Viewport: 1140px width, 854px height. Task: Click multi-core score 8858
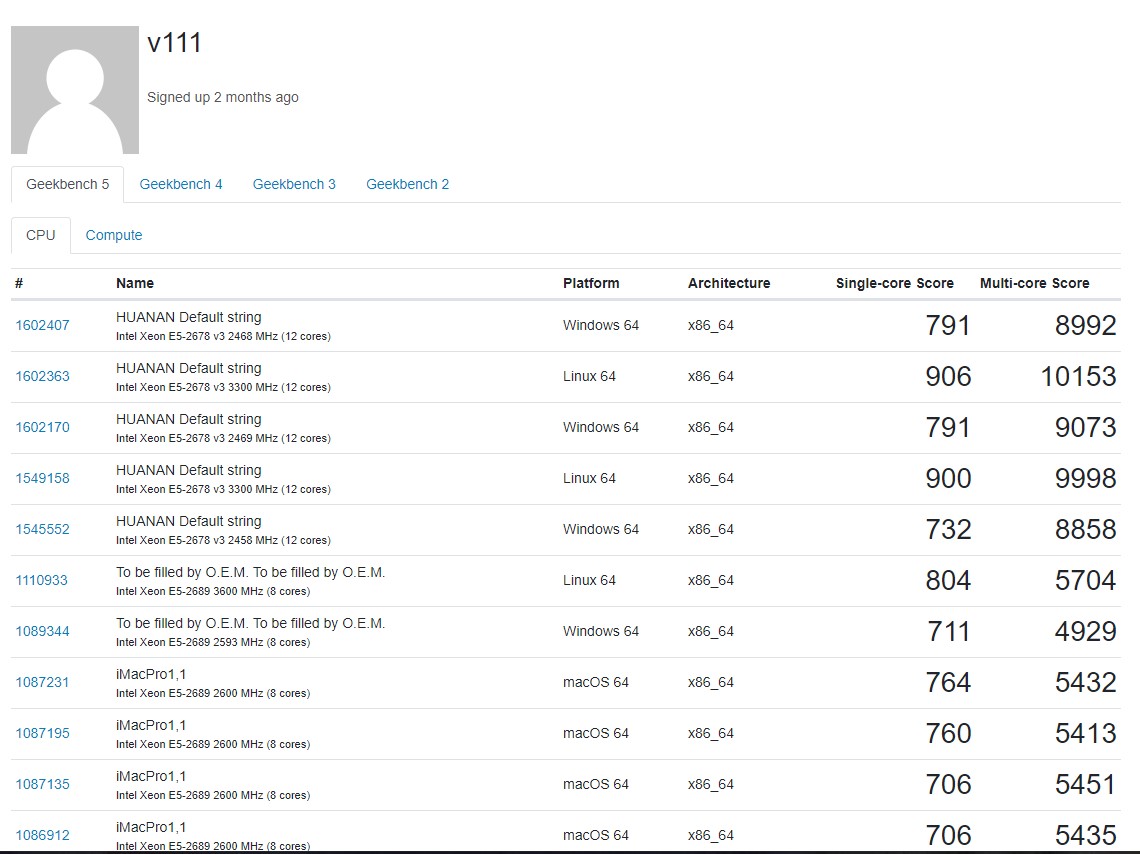click(x=1085, y=528)
